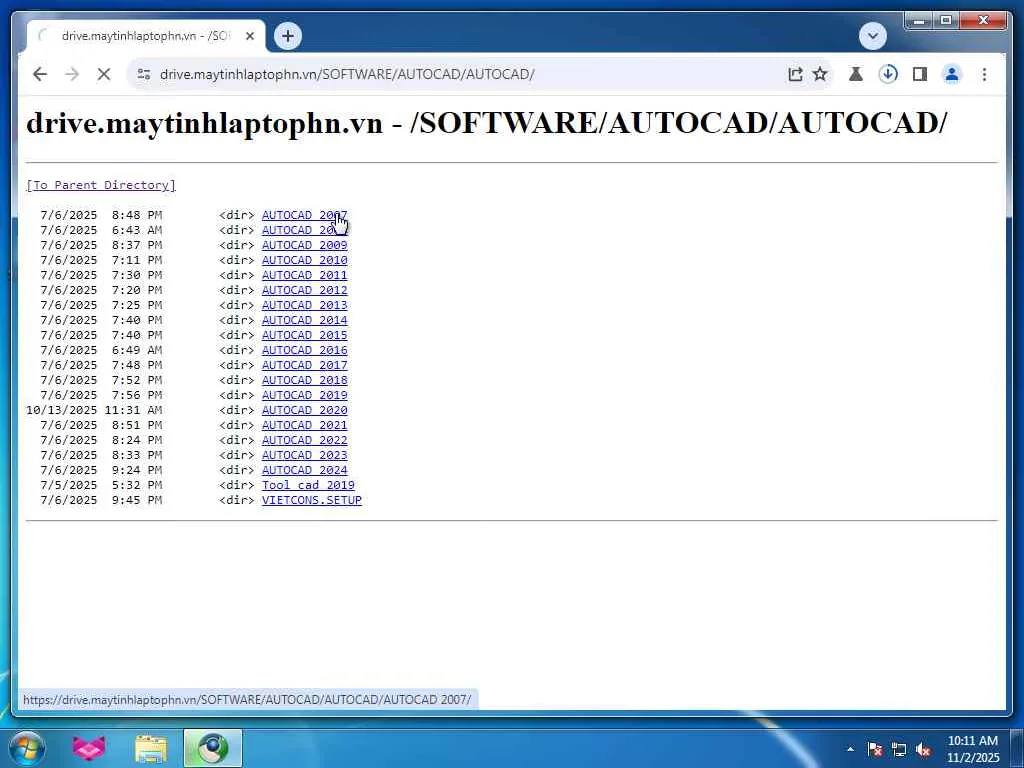Open the Chrome Labs flask icon
1024x768 pixels.
(856, 74)
